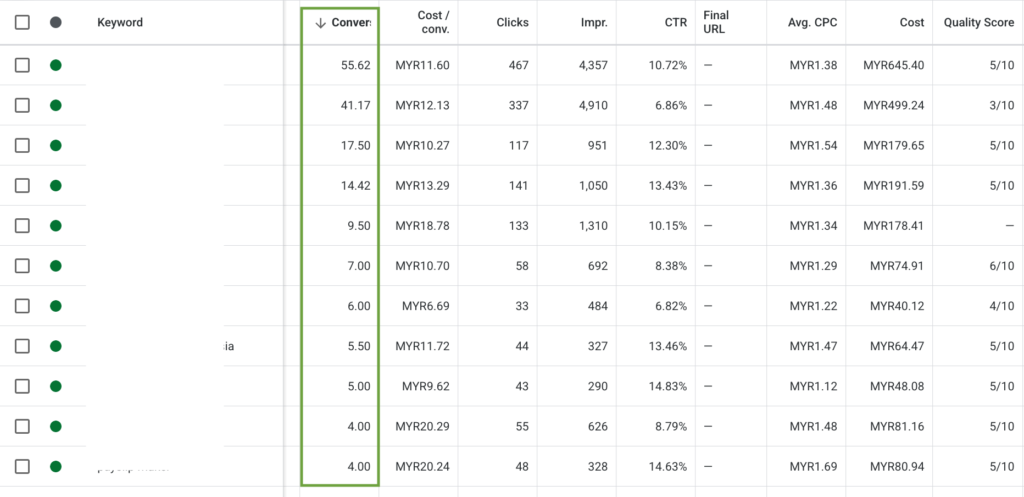Click the gray status dot in the header

point(55,23)
